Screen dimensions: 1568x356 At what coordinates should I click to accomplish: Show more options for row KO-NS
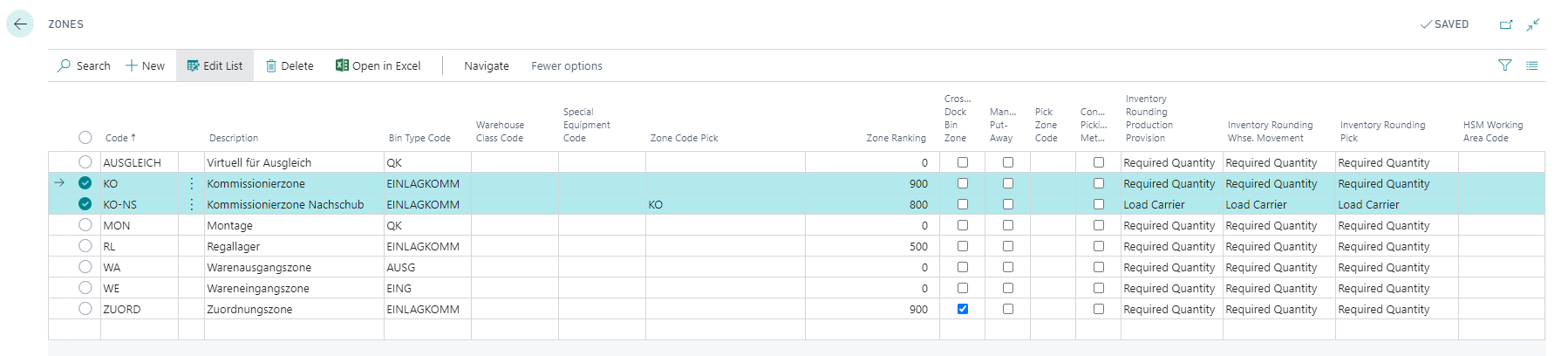click(192, 204)
